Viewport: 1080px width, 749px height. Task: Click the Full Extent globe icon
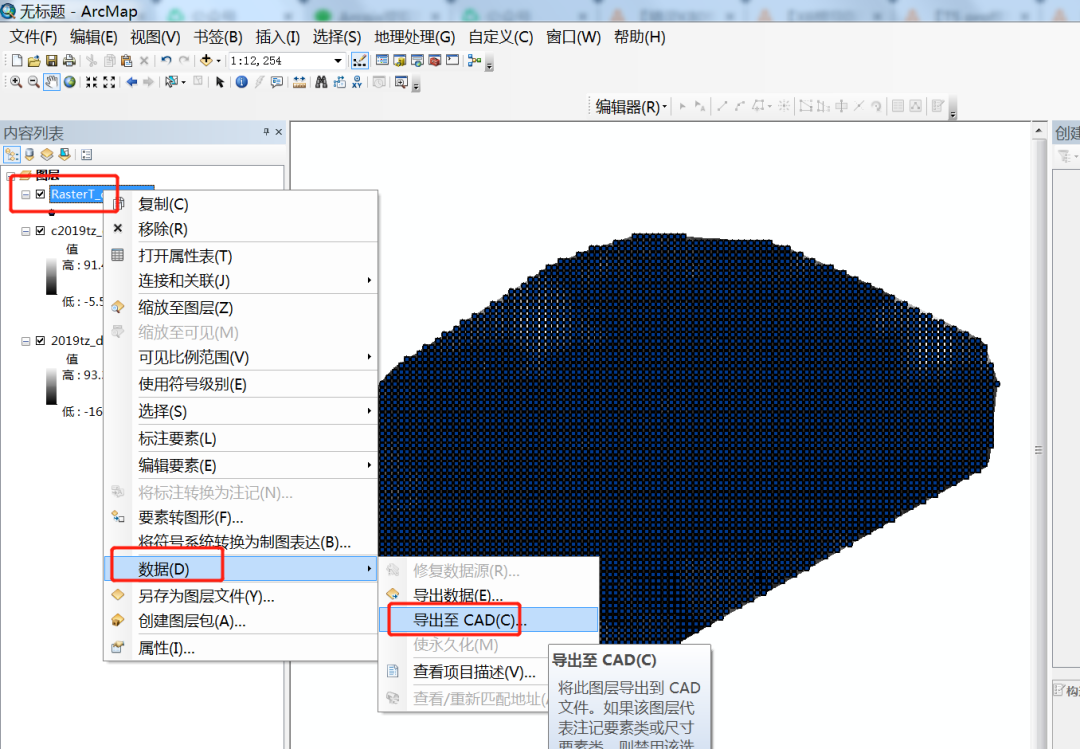(69, 82)
